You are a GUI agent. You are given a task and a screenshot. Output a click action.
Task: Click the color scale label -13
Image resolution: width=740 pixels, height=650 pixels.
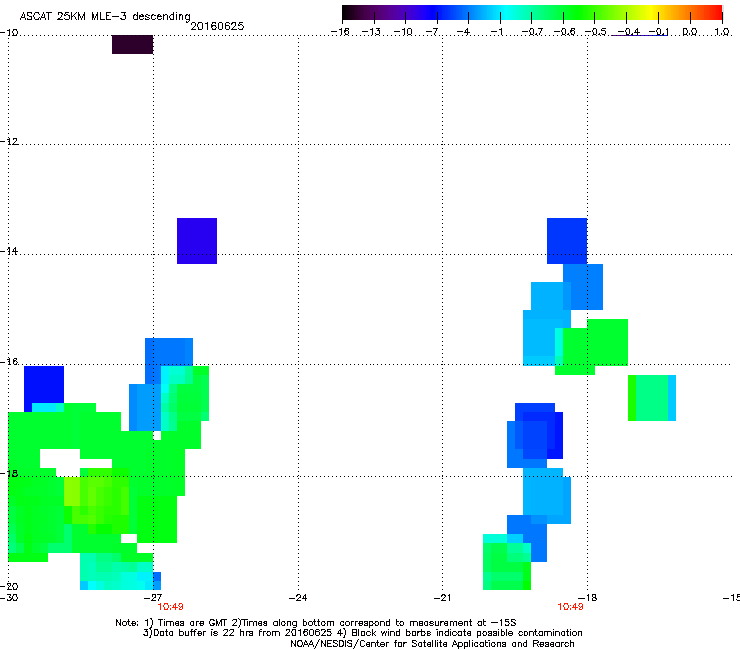point(371,32)
